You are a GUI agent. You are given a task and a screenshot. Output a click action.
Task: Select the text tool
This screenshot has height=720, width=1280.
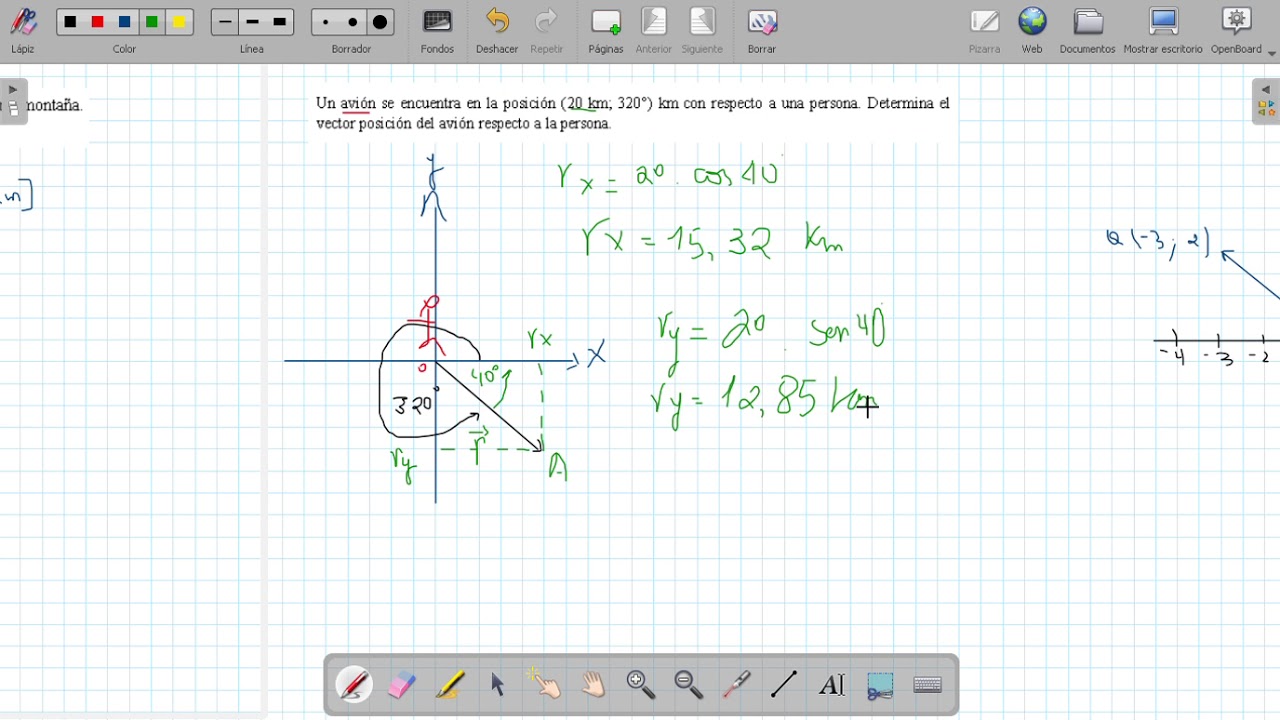pyautogui.click(x=832, y=685)
